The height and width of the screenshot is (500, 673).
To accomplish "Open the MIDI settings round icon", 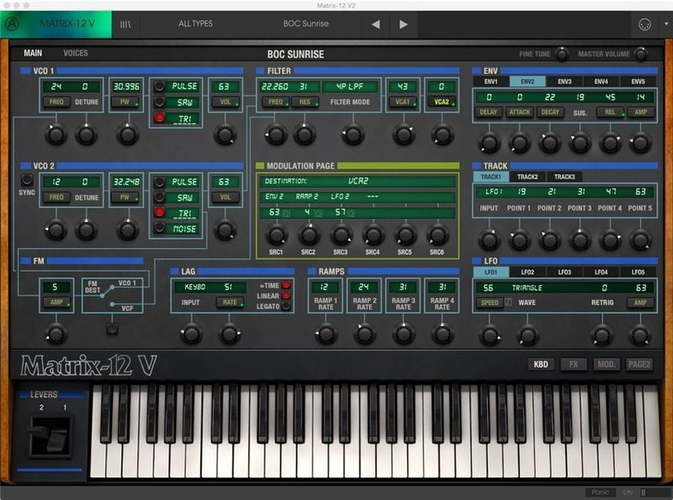I will click(x=645, y=24).
